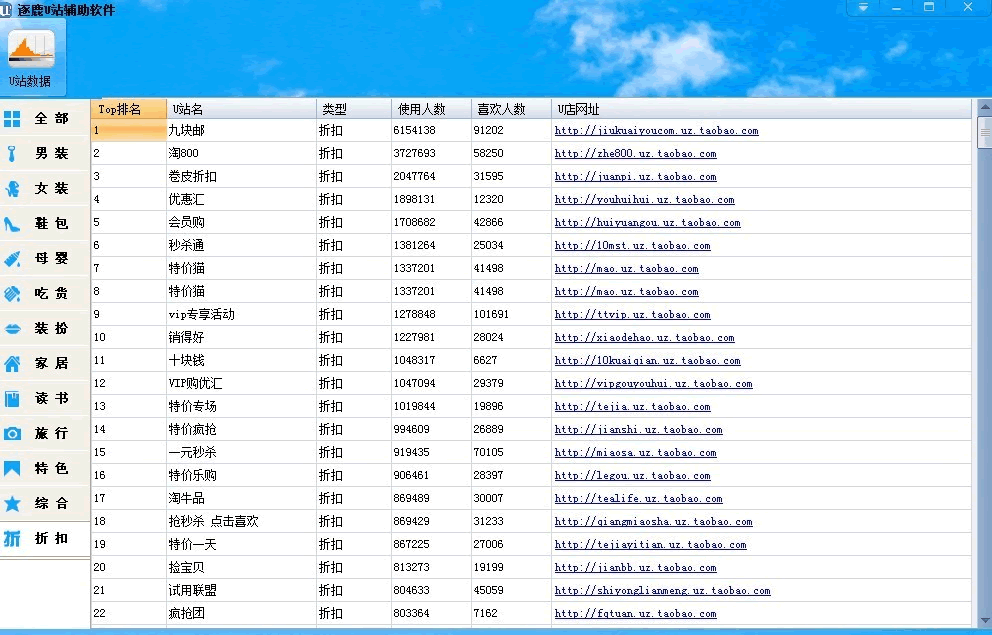
Task: Click the 母婴 icon in sidebar
Action: click(x=12, y=259)
